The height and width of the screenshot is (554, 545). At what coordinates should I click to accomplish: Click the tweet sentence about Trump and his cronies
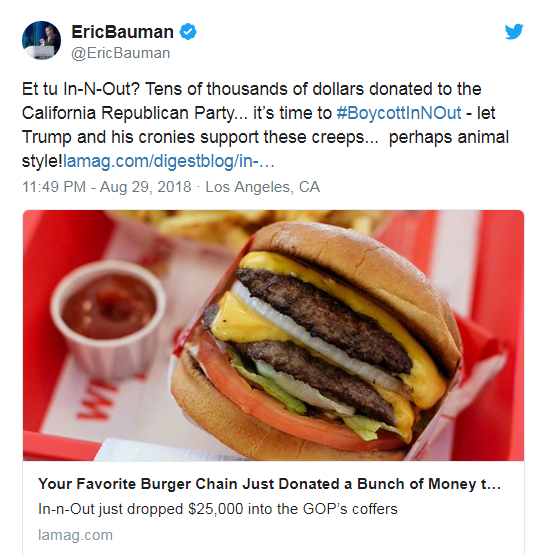click(200, 137)
